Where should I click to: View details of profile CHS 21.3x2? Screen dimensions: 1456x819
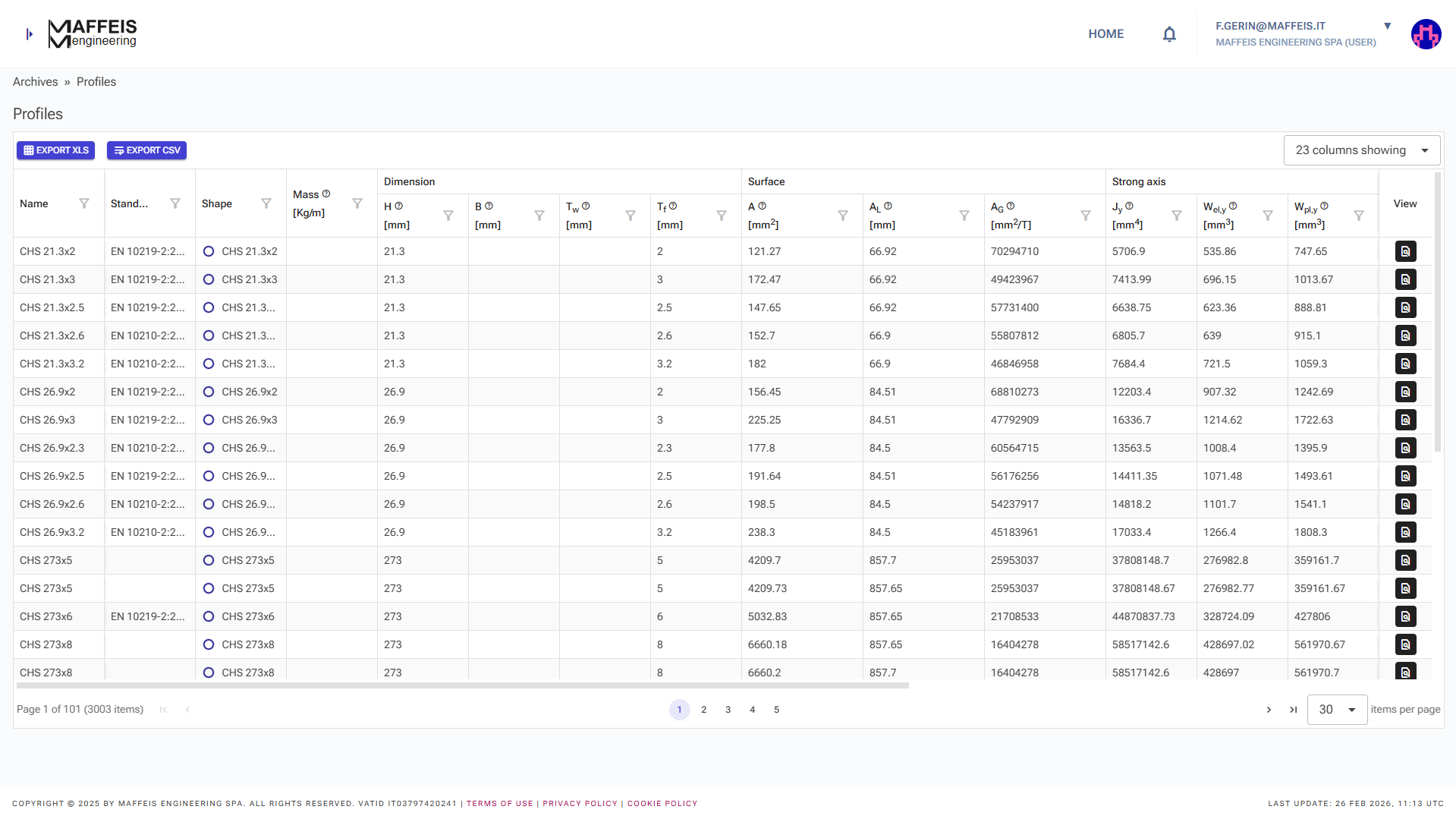[1405, 251]
